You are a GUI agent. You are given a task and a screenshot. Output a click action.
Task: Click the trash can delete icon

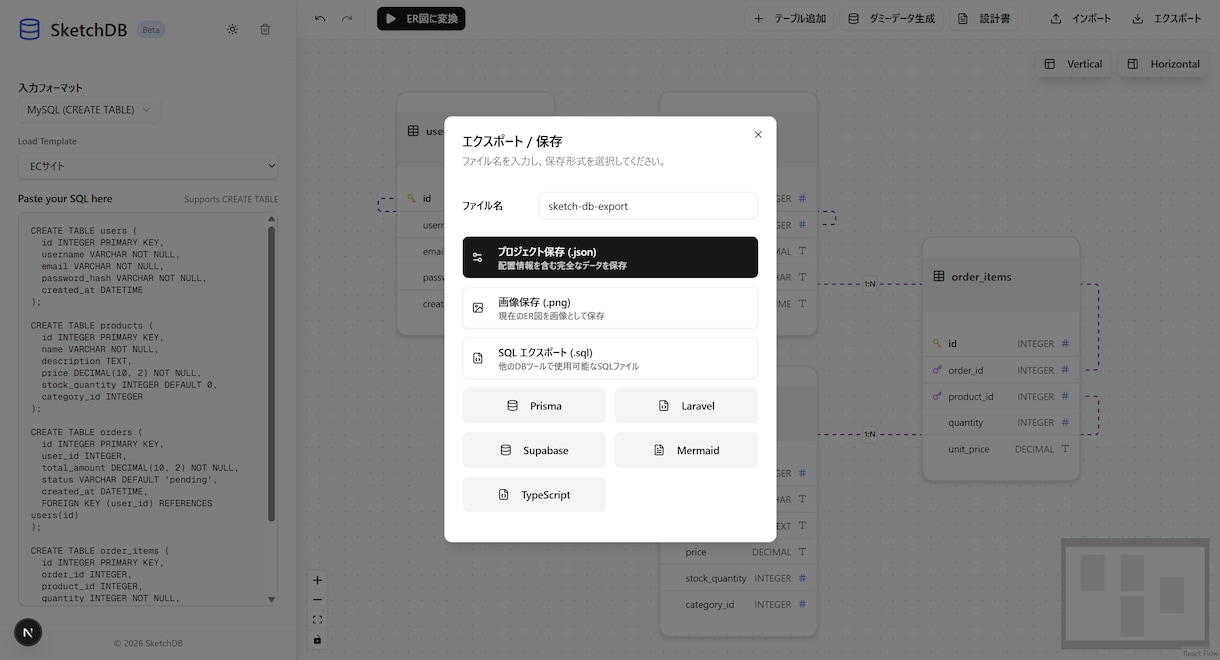pos(265,29)
